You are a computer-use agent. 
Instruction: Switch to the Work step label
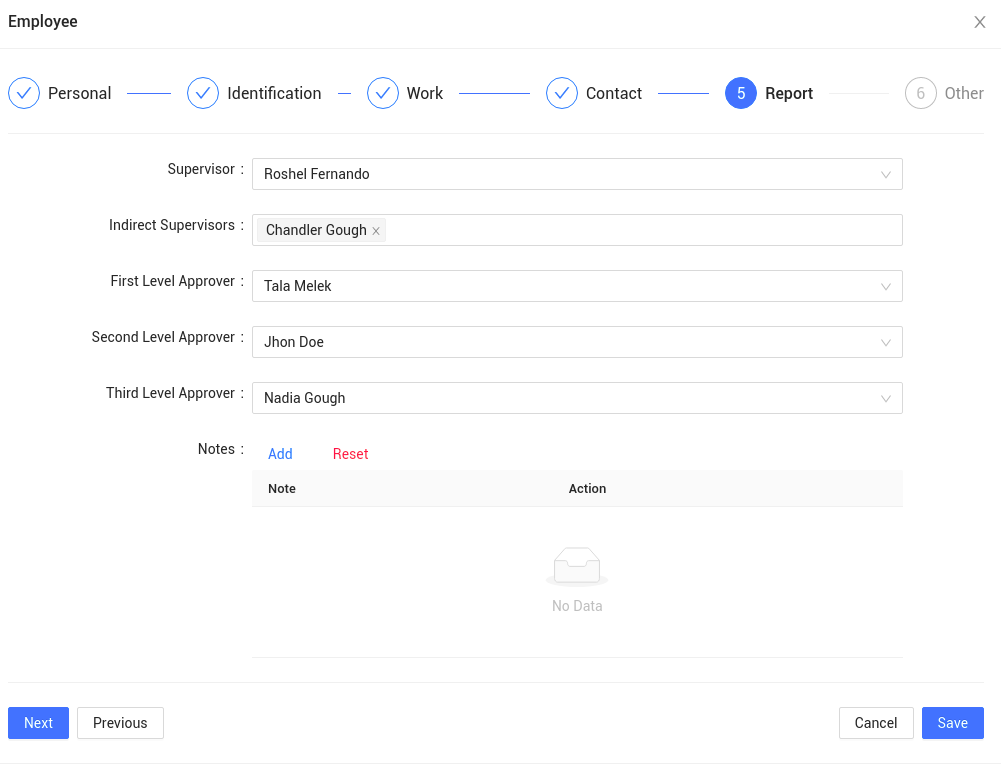tap(425, 93)
